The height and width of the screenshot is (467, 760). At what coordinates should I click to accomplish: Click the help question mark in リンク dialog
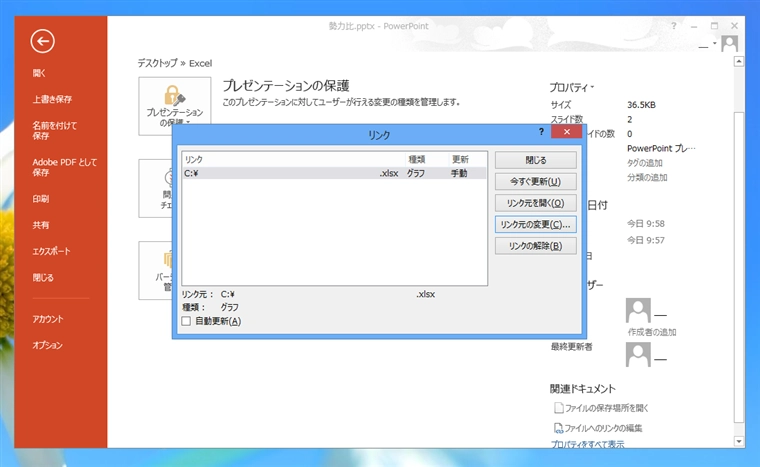coord(541,131)
